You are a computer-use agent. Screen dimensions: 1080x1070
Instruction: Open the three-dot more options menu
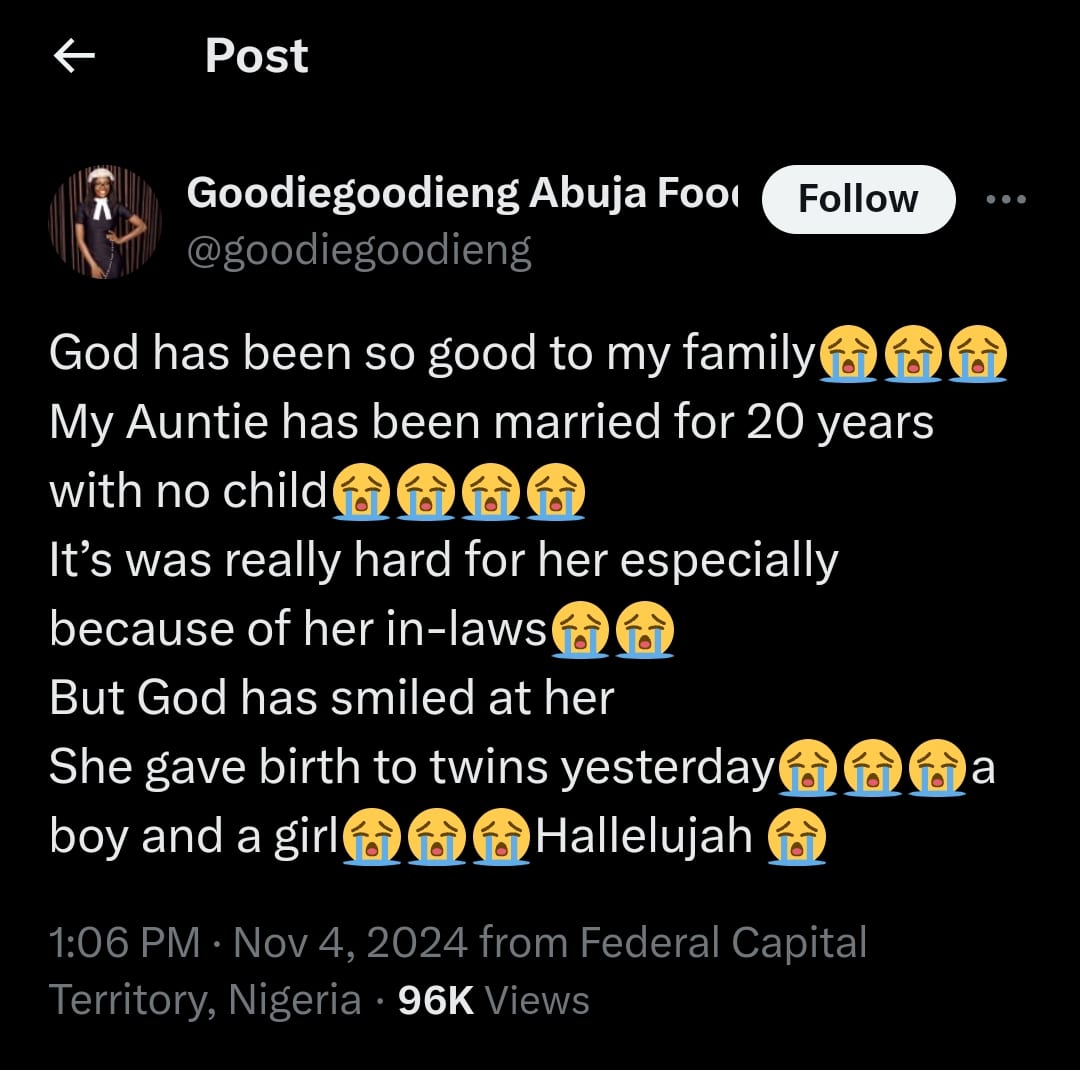(1005, 200)
